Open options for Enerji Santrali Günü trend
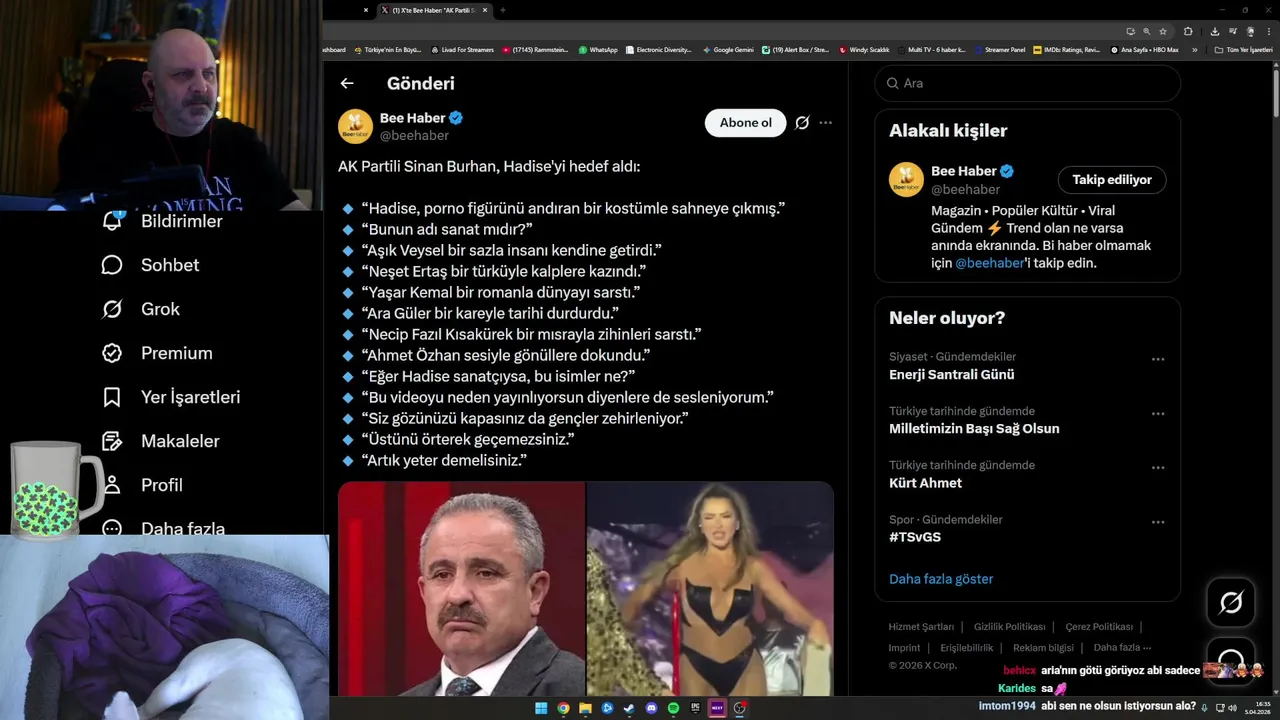This screenshot has height=720, width=1280. pyautogui.click(x=1158, y=359)
